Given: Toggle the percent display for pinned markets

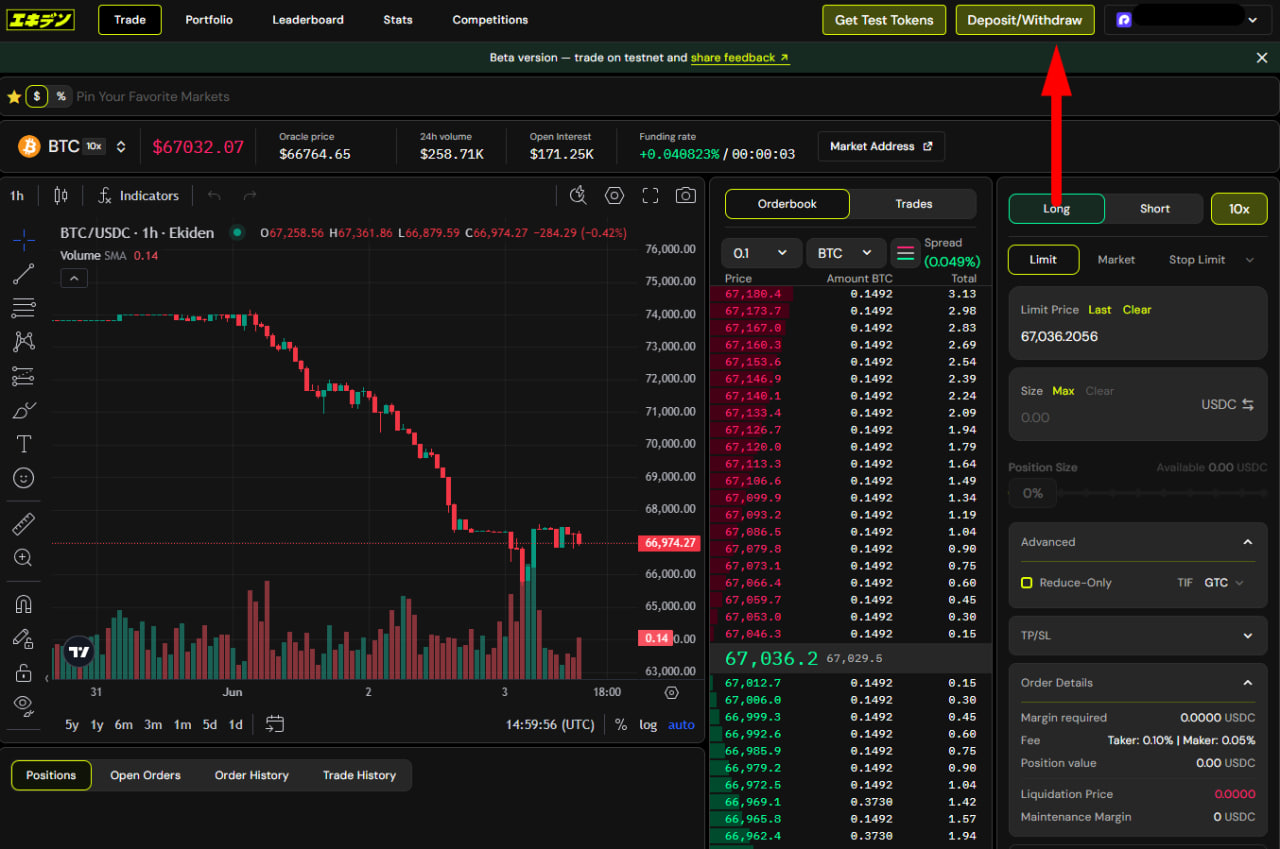Looking at the screenshot, I should click(x=61, y=97).
